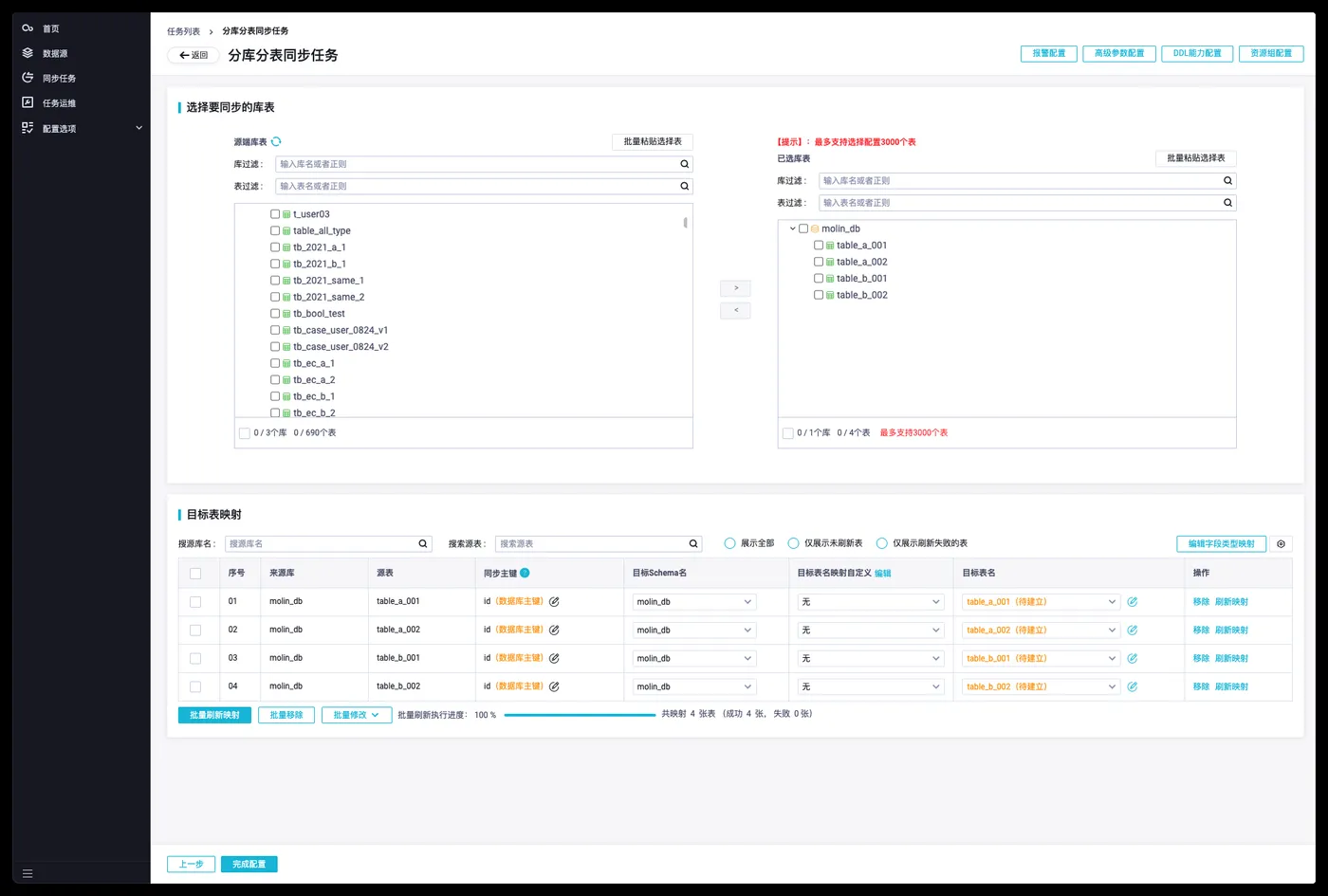This screenshot has width=1328, height=896.
Task: Click 搜索源表 search magnifier icon
Action: 693,543
